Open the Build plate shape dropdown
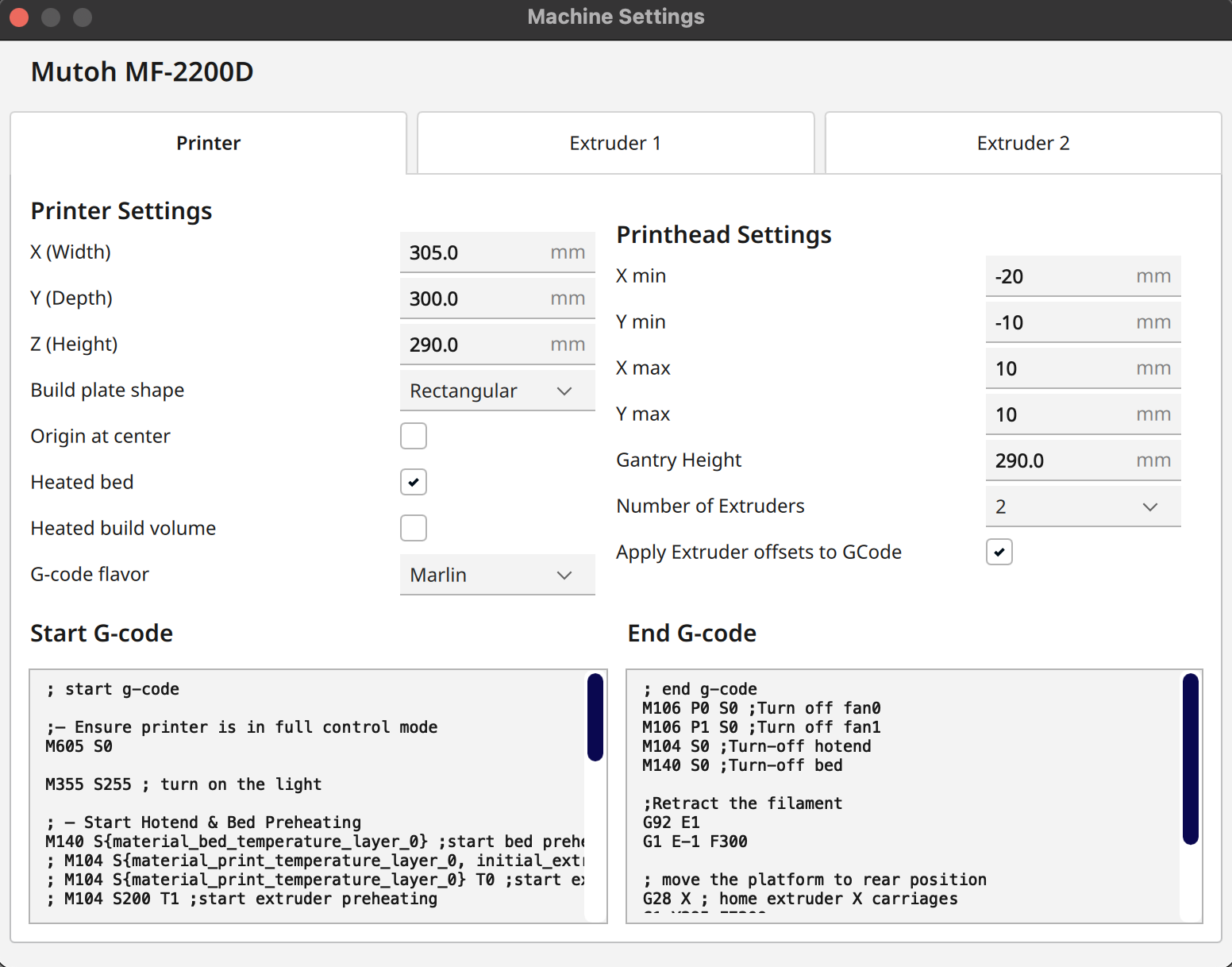This screenshot has width=1232, height=967. pos(497,391)
